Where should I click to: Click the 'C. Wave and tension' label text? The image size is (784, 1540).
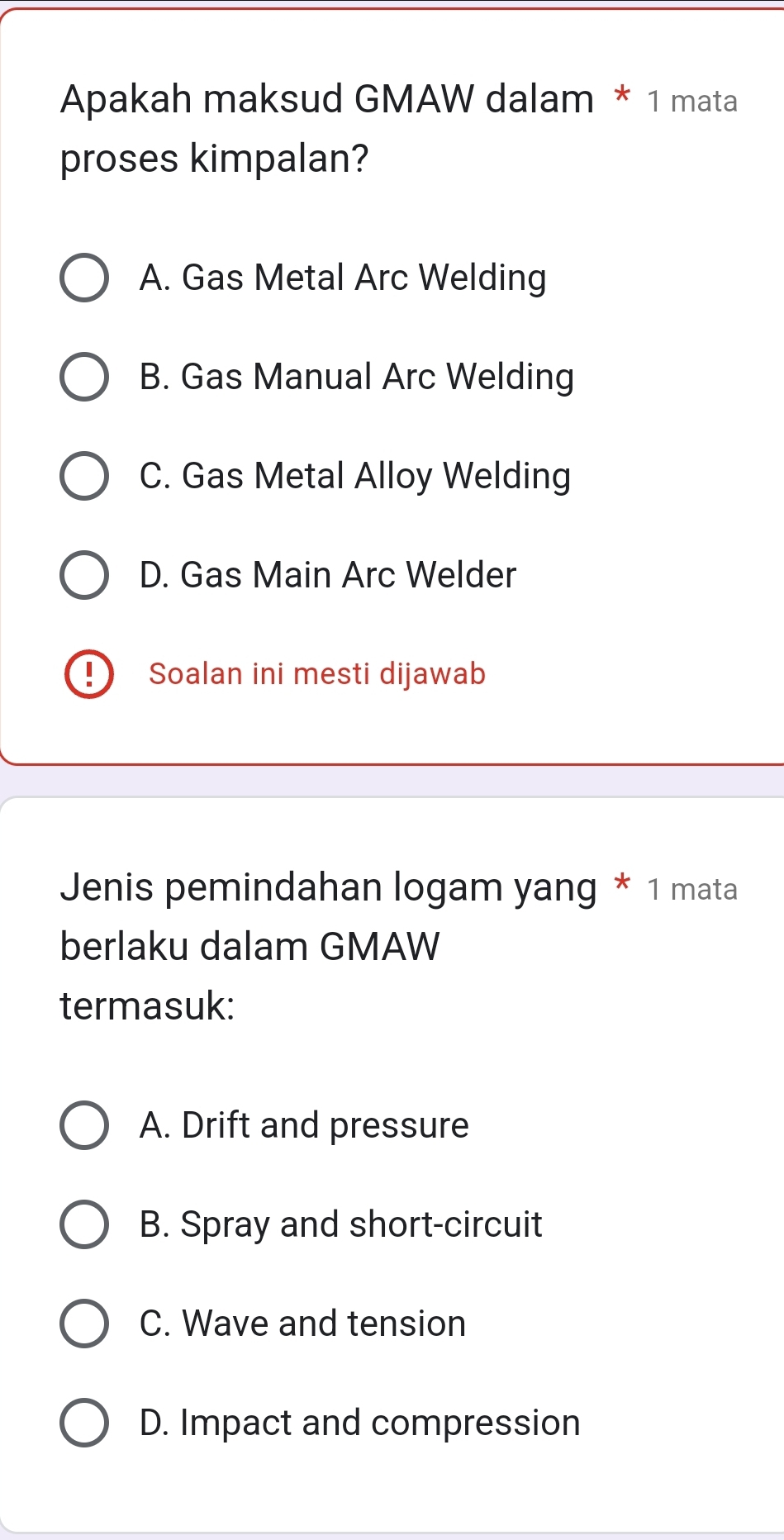point(302,1324)
